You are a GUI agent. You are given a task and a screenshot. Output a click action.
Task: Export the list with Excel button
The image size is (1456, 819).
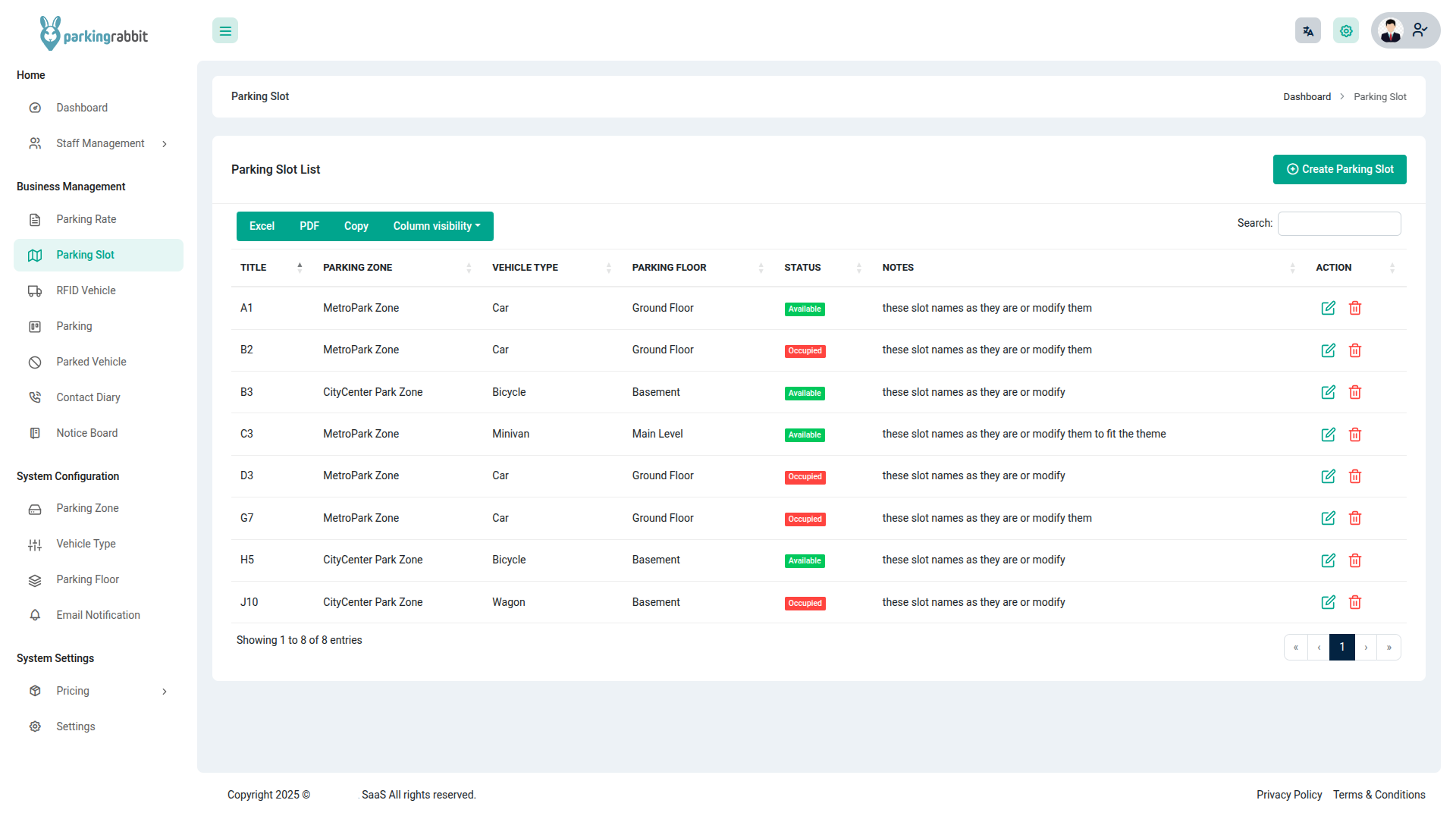[x=262, y=226]
